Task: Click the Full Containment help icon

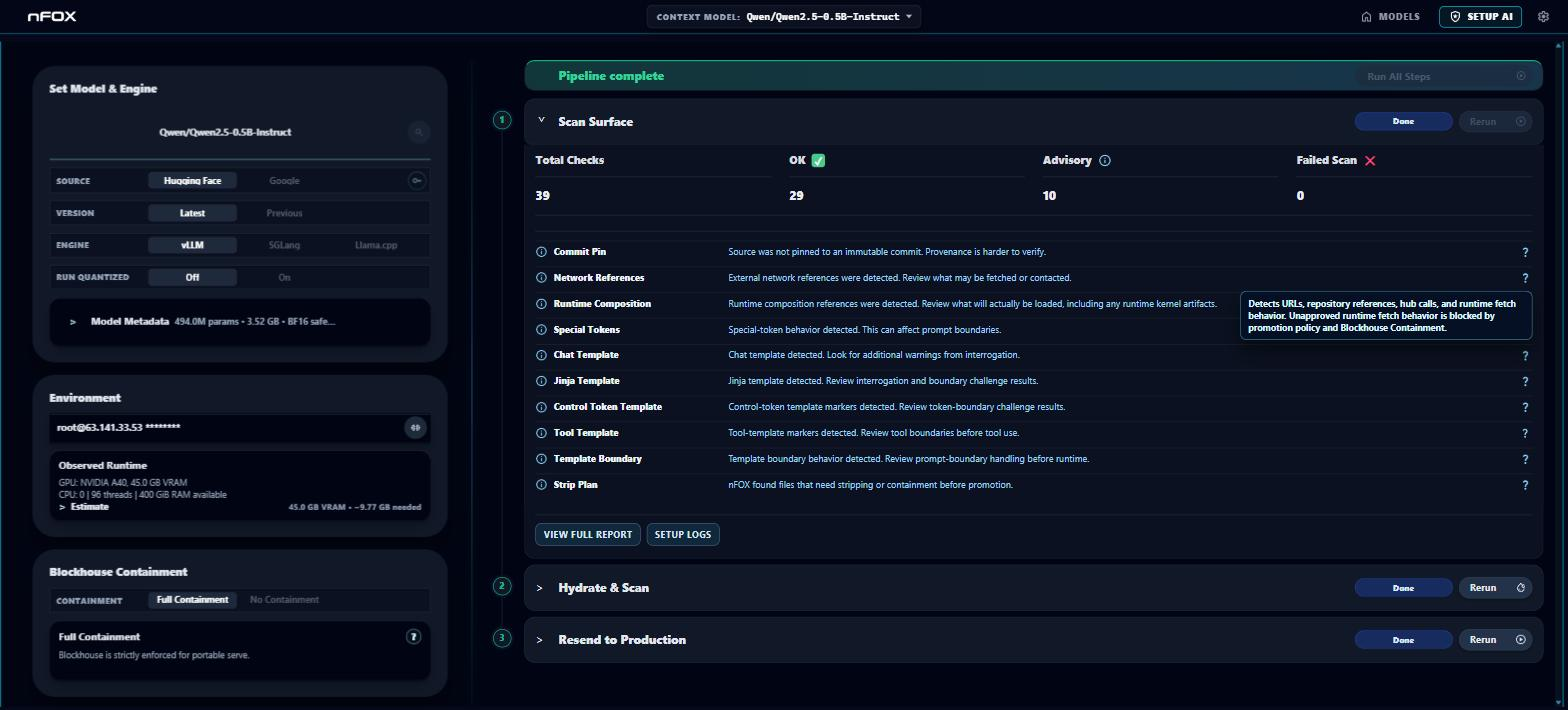Action: pyautogui.click(x=413, y=637)
